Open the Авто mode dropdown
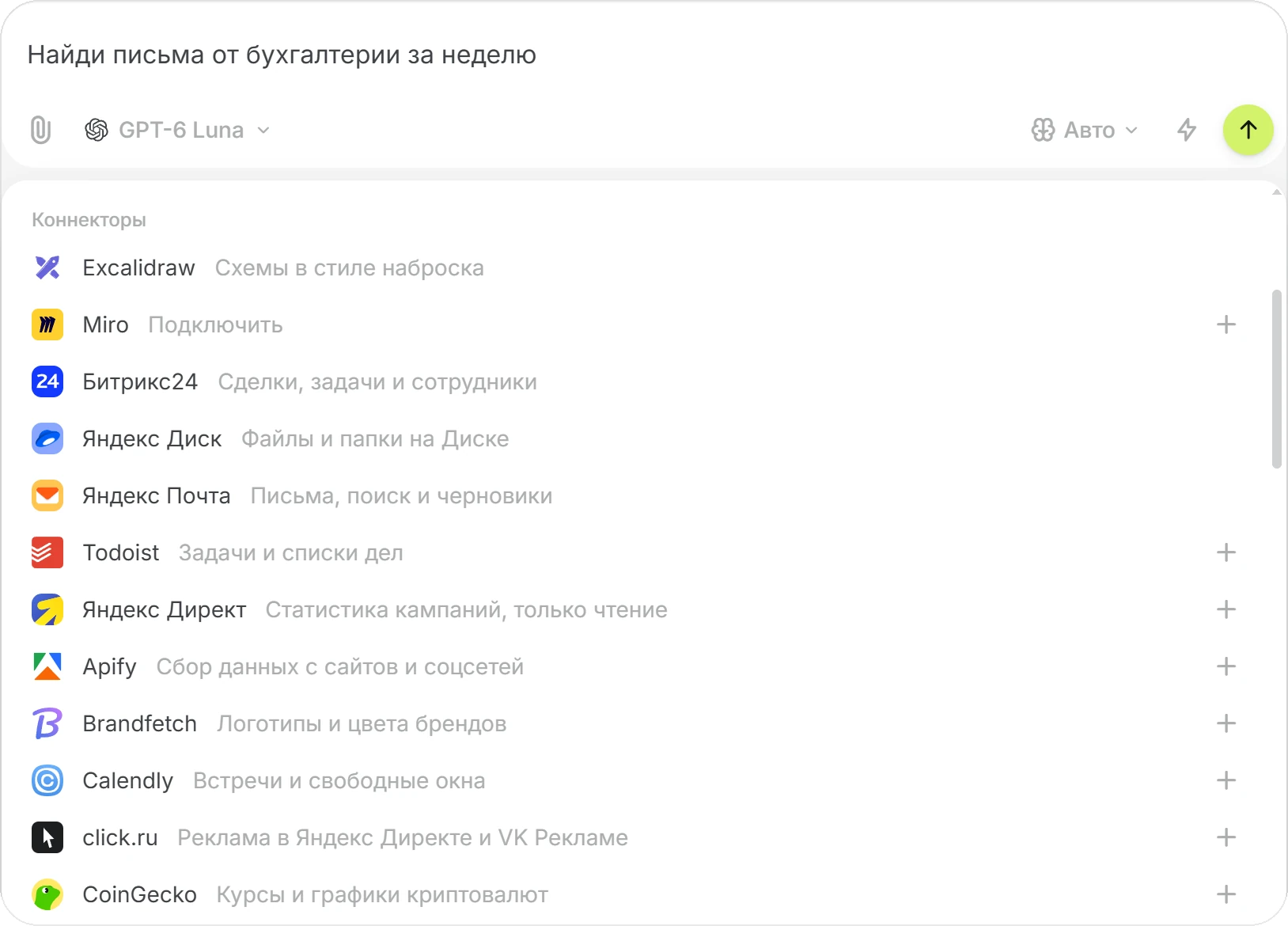 [1085, 130]
